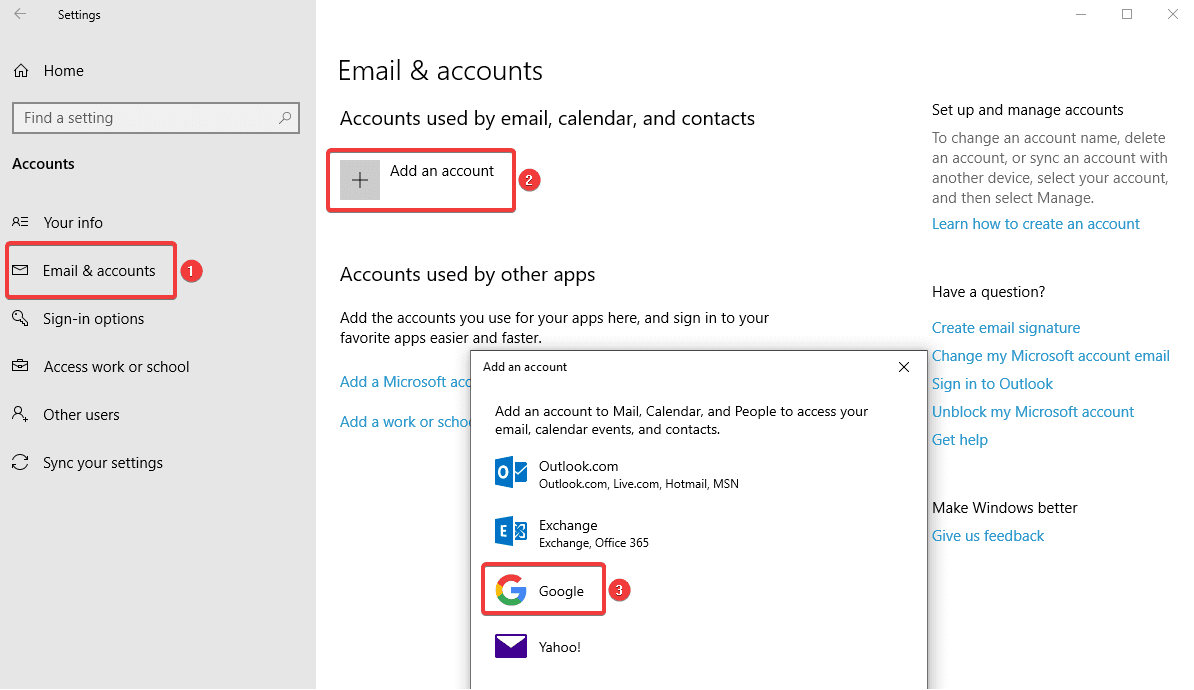
Task: Select the Yahoo! mail icon
Action: (x=511, y=647)
